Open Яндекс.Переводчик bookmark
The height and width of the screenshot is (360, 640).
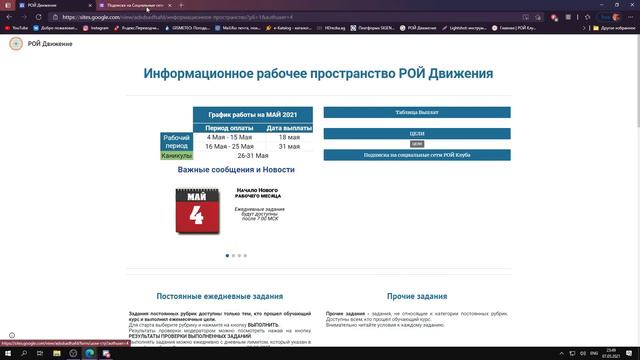136,28
